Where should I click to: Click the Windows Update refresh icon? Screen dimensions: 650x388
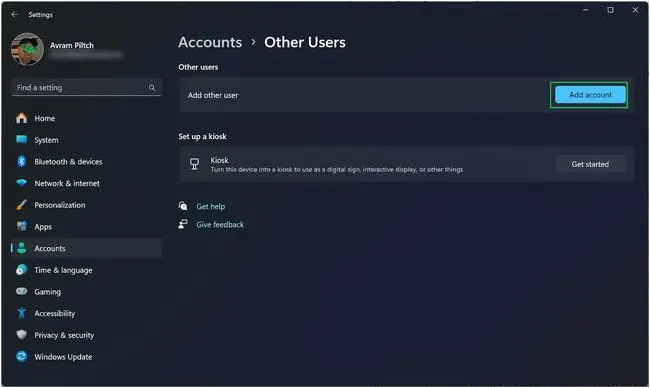(22, 356)
